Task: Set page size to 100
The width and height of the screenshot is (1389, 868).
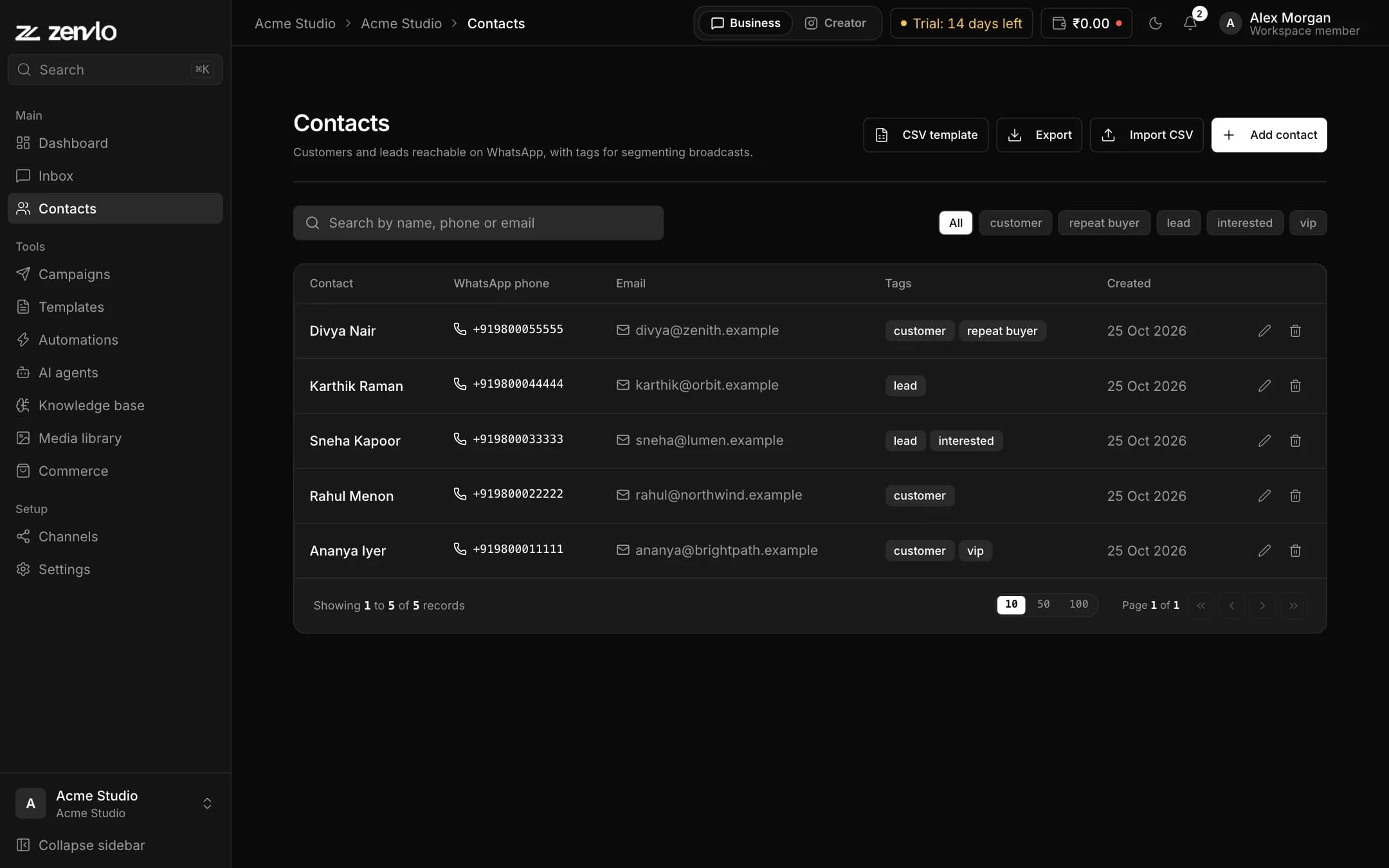Action: coord(1078,604)
